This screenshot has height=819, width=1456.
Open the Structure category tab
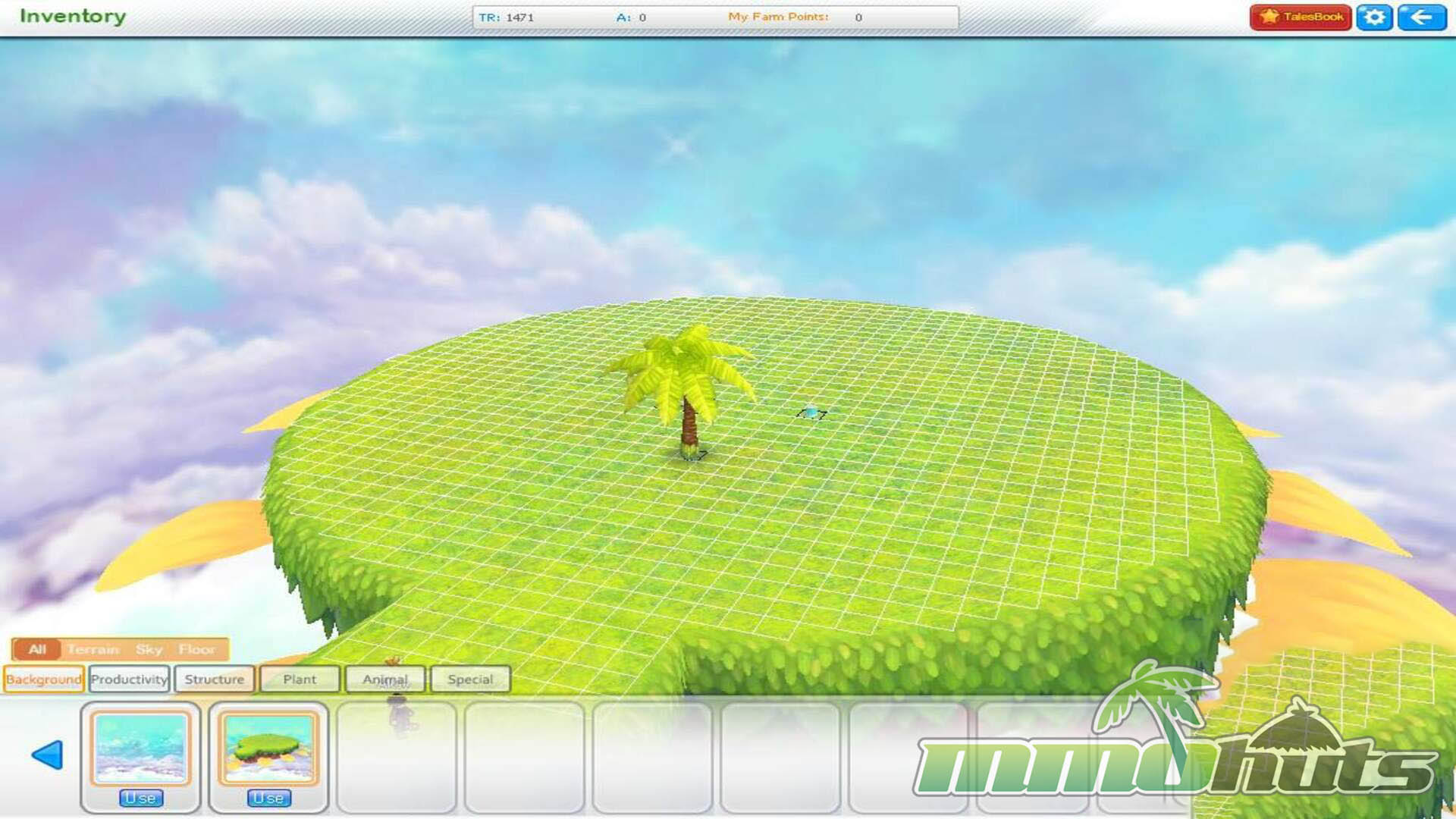point(215,679)
